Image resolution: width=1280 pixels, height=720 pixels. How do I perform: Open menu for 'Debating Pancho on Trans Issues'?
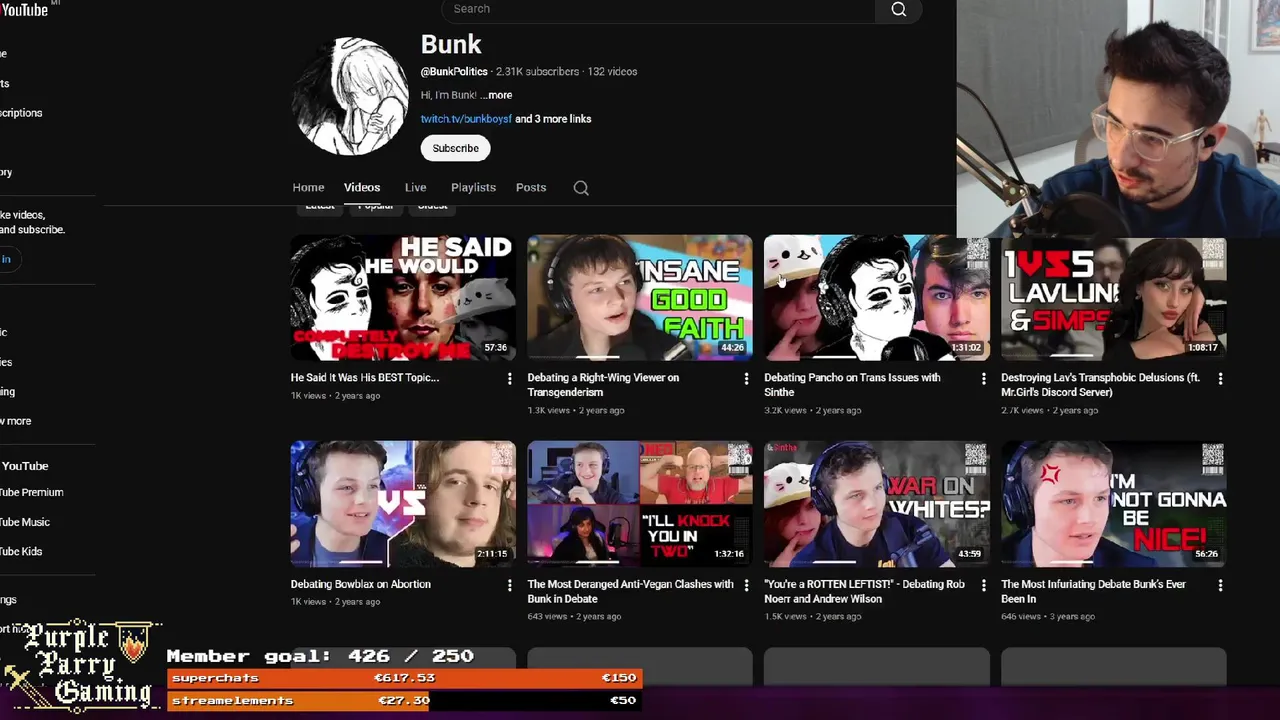983,378
